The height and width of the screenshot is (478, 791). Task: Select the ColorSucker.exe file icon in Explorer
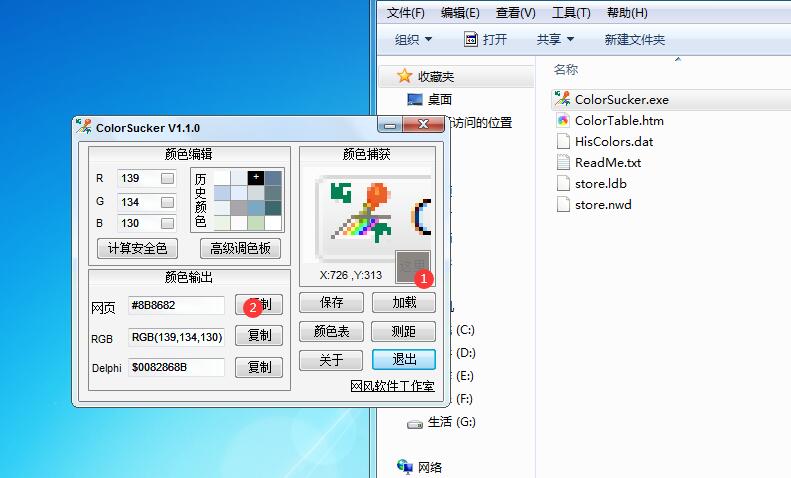[x=562, y=99]
